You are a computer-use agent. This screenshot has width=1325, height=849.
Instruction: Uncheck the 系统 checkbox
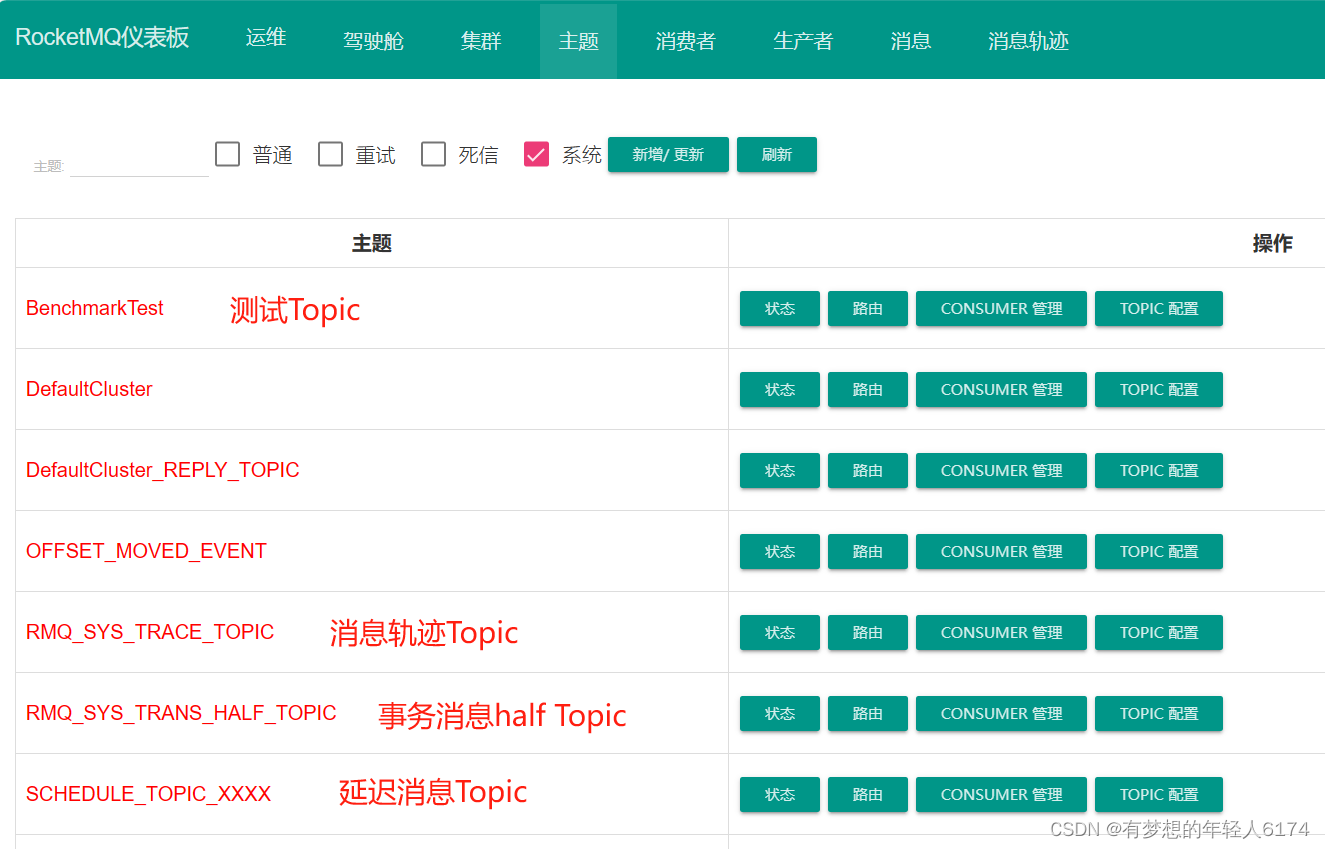click(537, 154)
